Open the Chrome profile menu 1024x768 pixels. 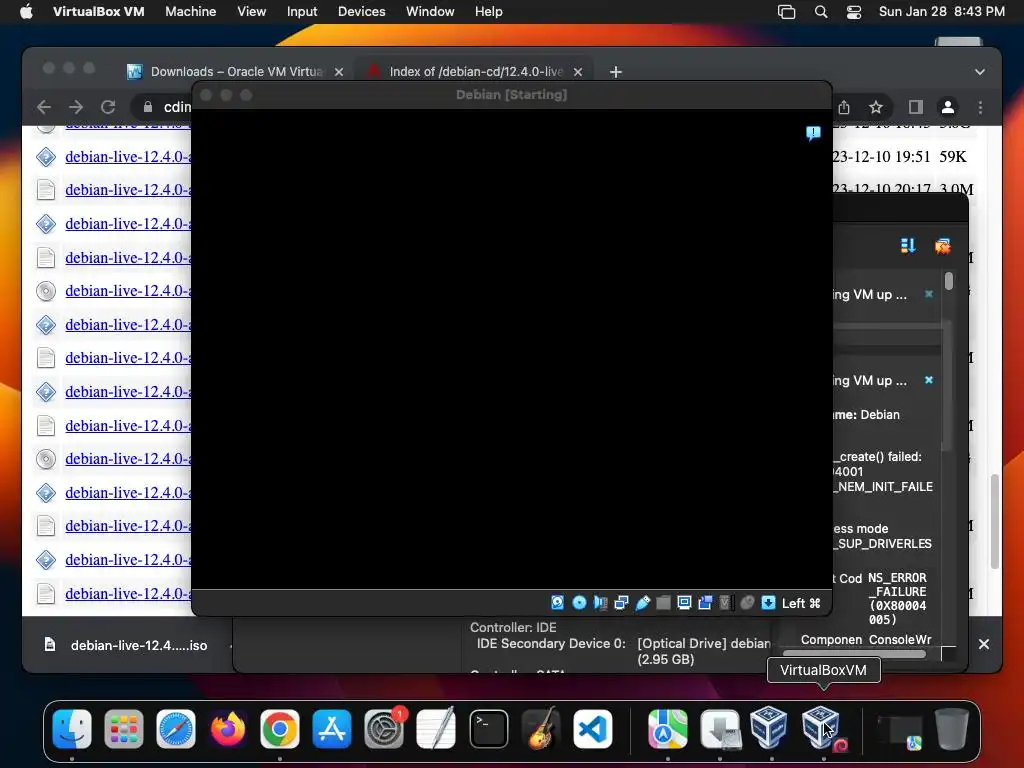948,107
